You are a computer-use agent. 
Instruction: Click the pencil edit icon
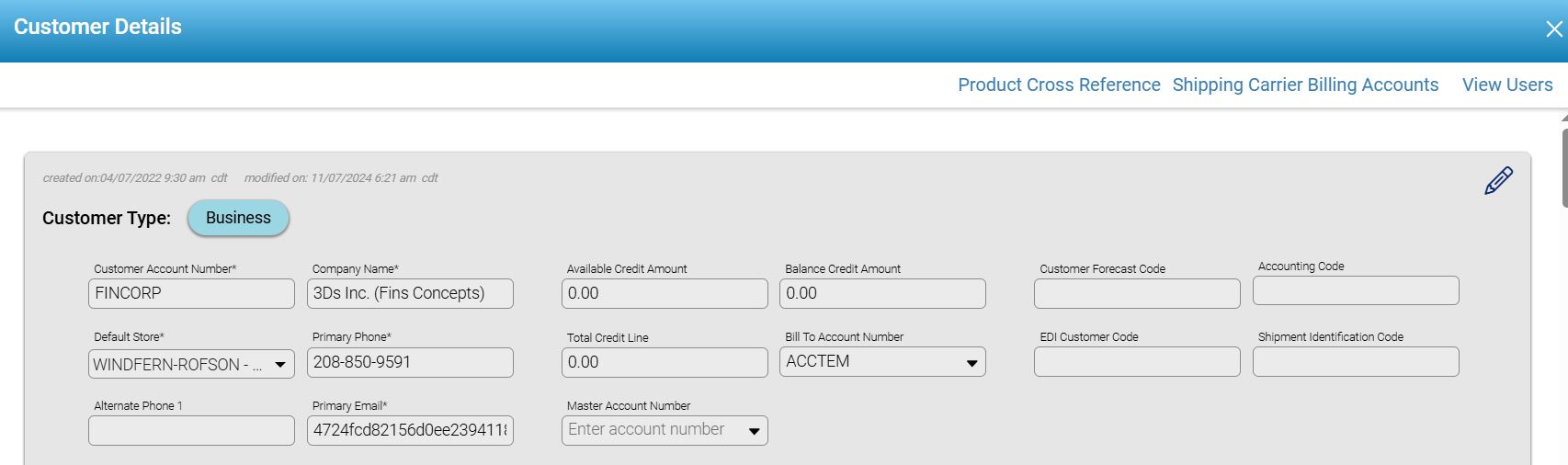coord(1498,180)
